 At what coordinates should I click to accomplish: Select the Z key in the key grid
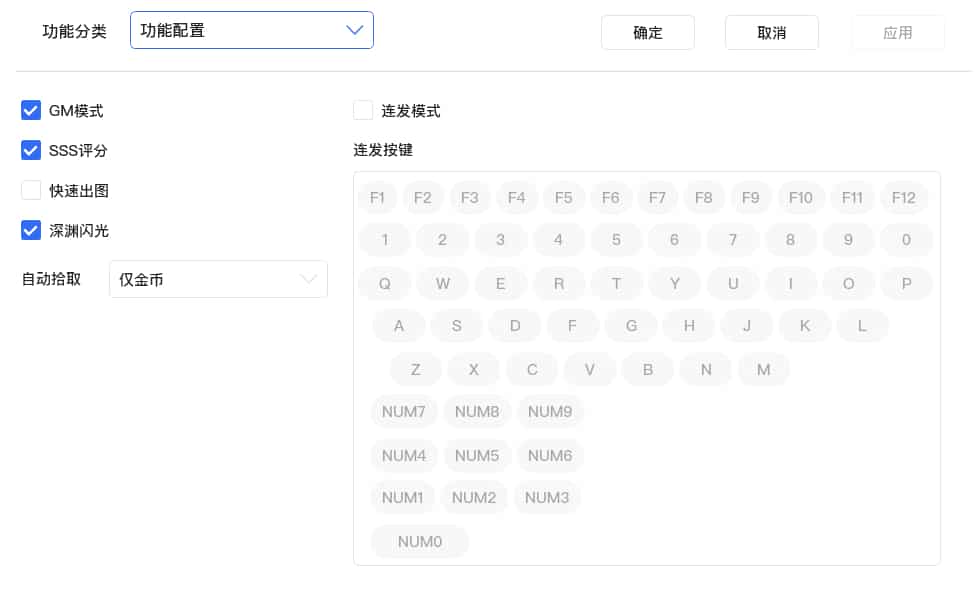coord(415,369)
